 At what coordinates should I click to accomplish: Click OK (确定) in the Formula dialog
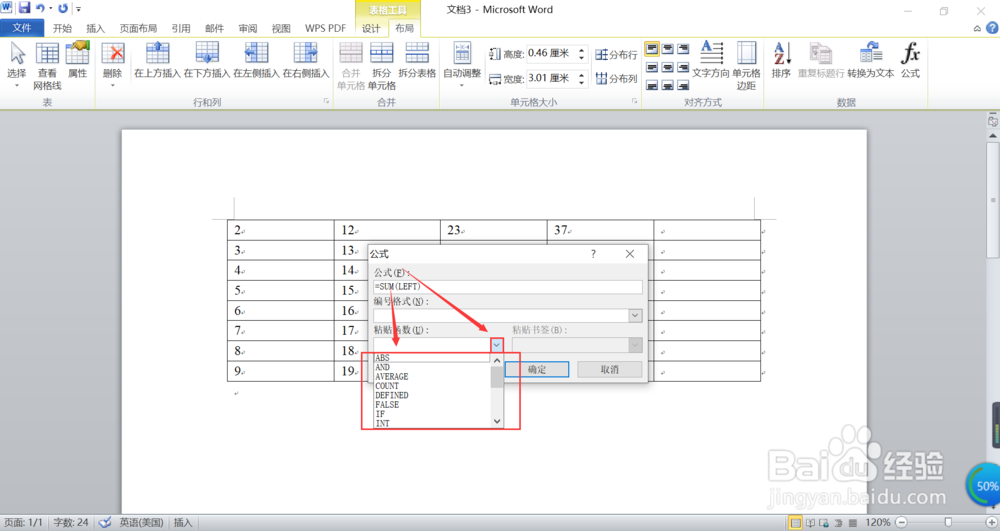click(537, 369)
